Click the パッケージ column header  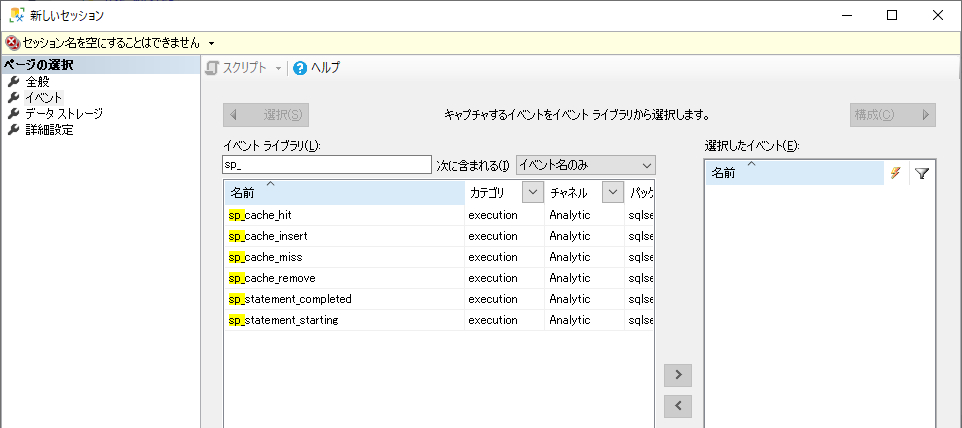[x=640, y=193]
